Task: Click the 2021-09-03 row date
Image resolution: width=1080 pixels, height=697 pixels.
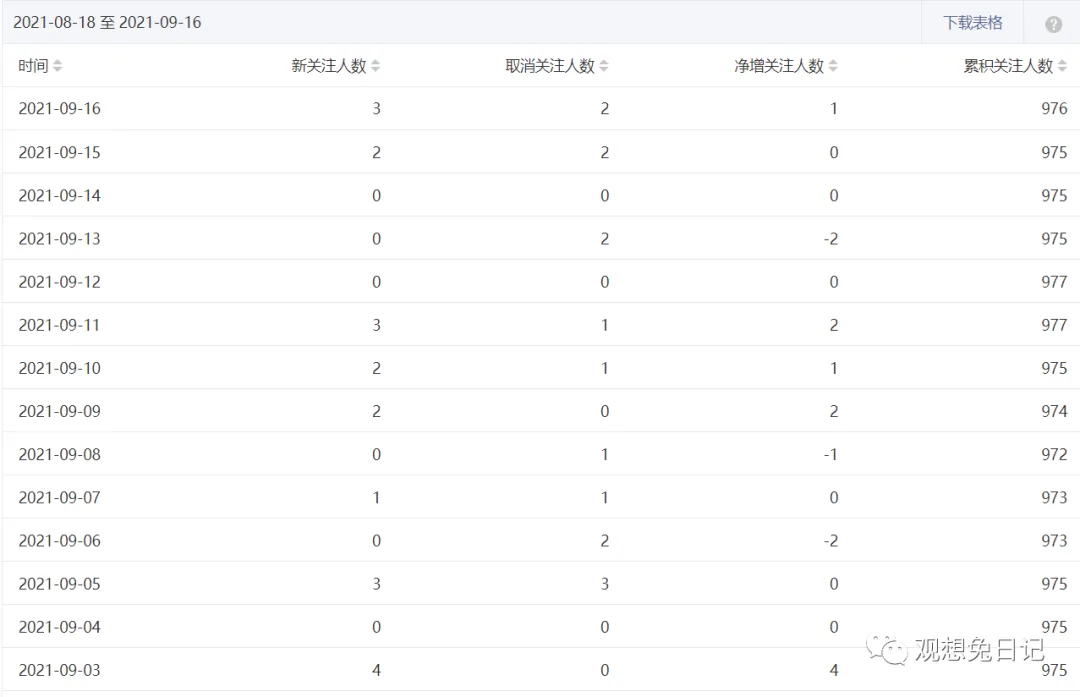Action: point(60,670)
